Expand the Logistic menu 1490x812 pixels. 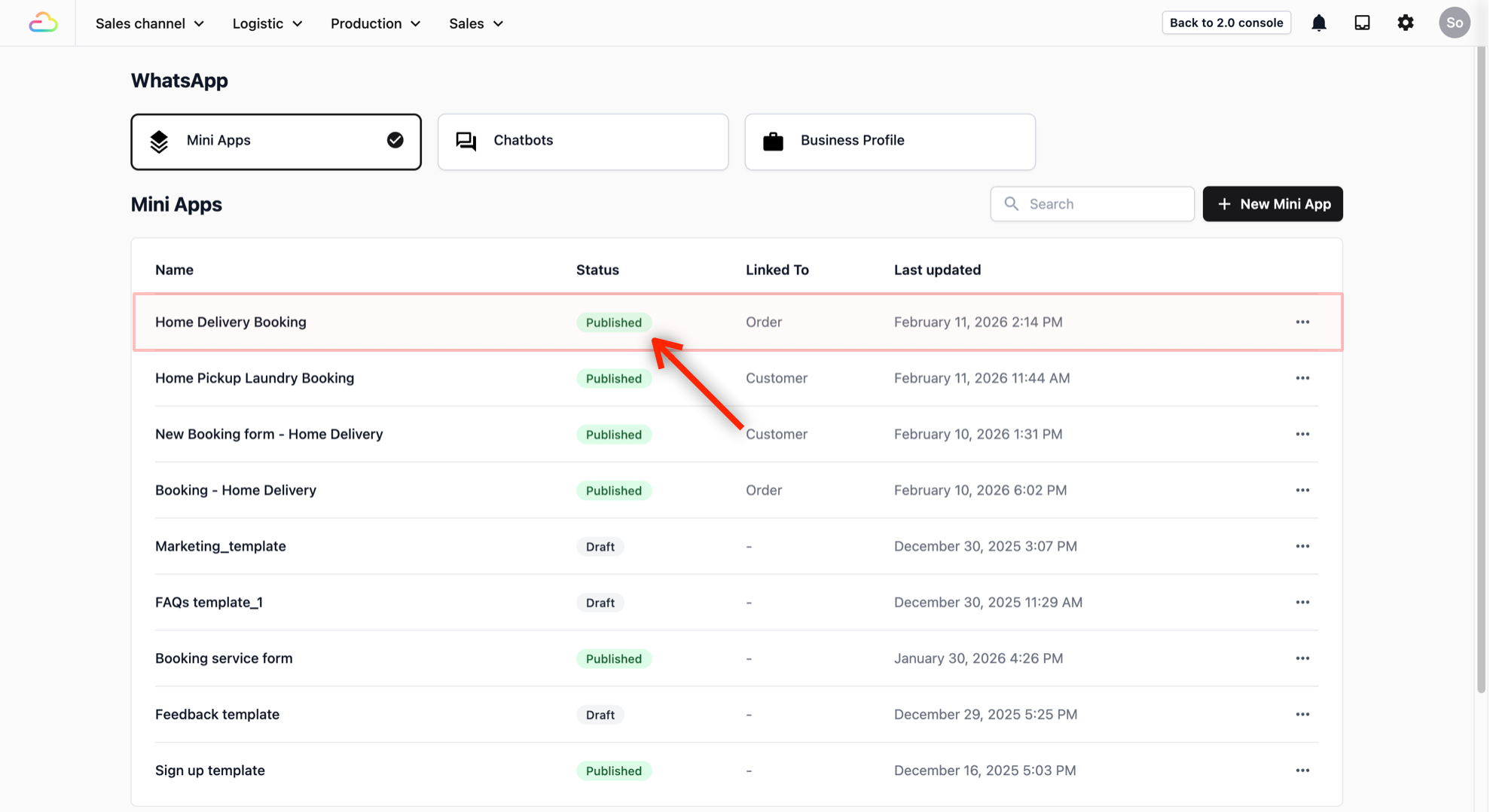[267, 23]
